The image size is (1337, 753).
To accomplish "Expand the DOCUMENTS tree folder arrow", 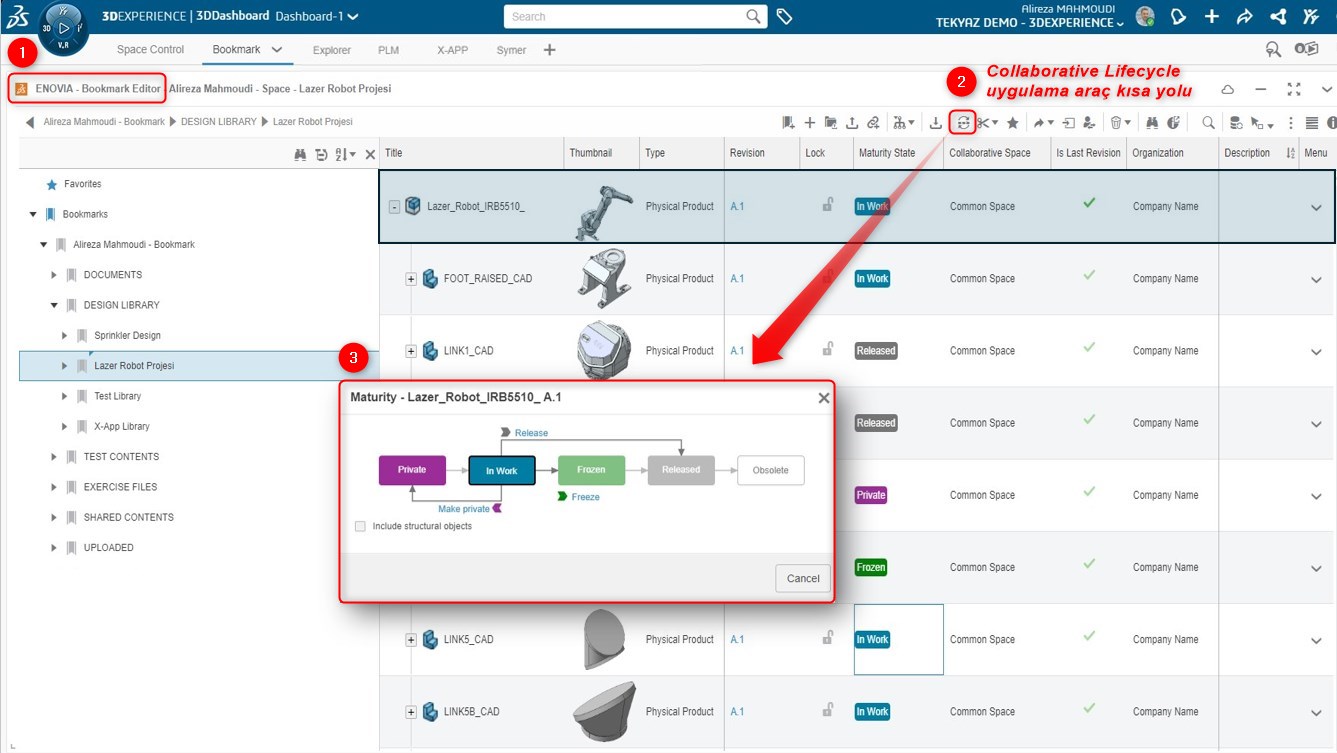I will pos(54,275).
